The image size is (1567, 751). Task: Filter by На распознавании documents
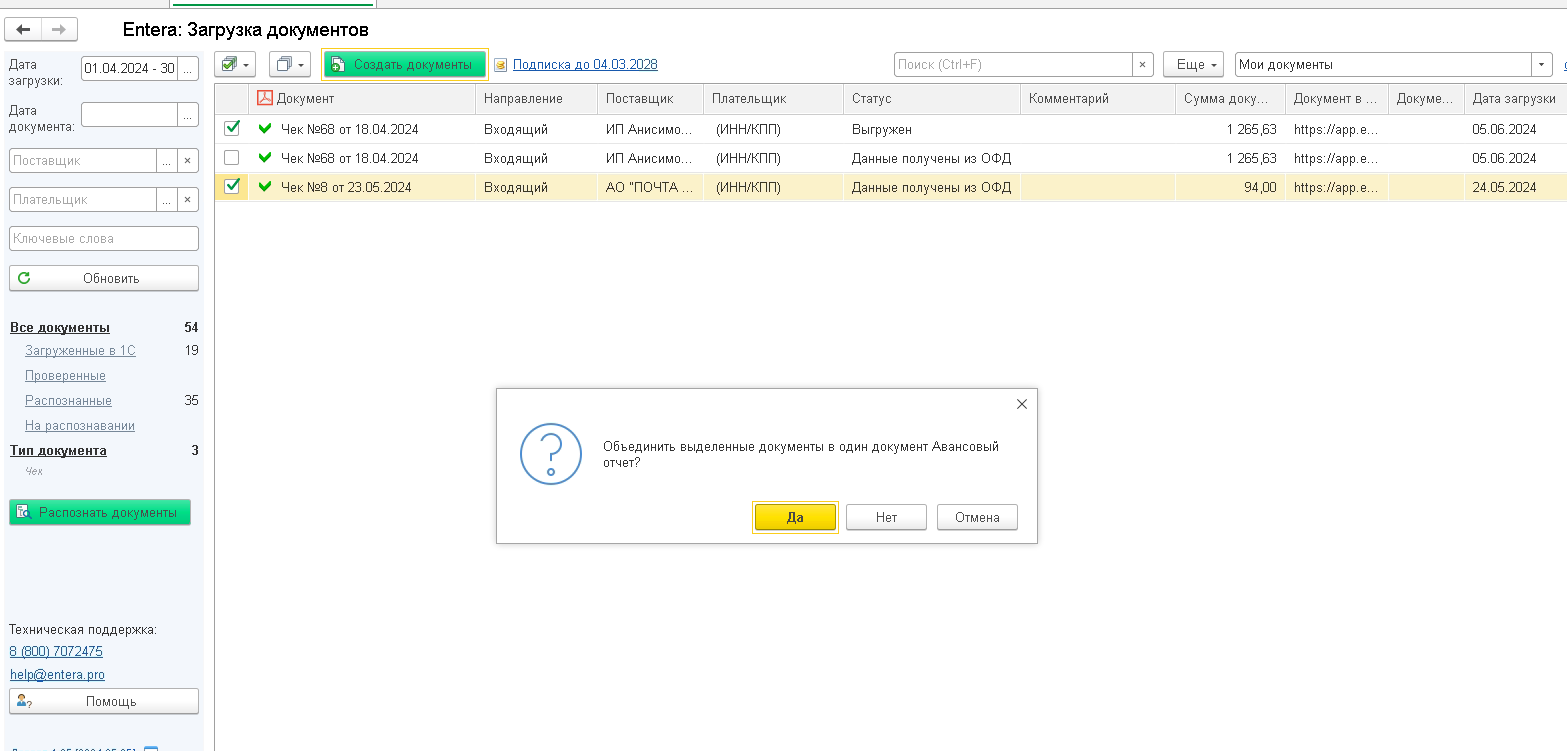coord(80,426)
